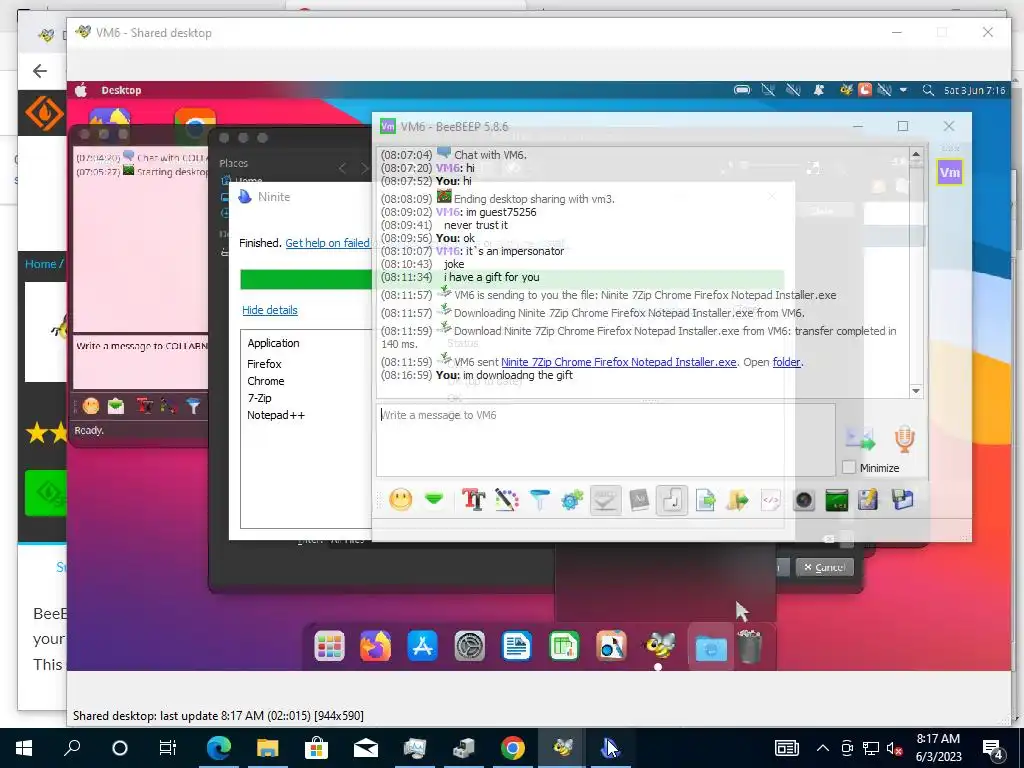Open Microsoft Edge from the Windows taskbar

click(x=219, y=748)
